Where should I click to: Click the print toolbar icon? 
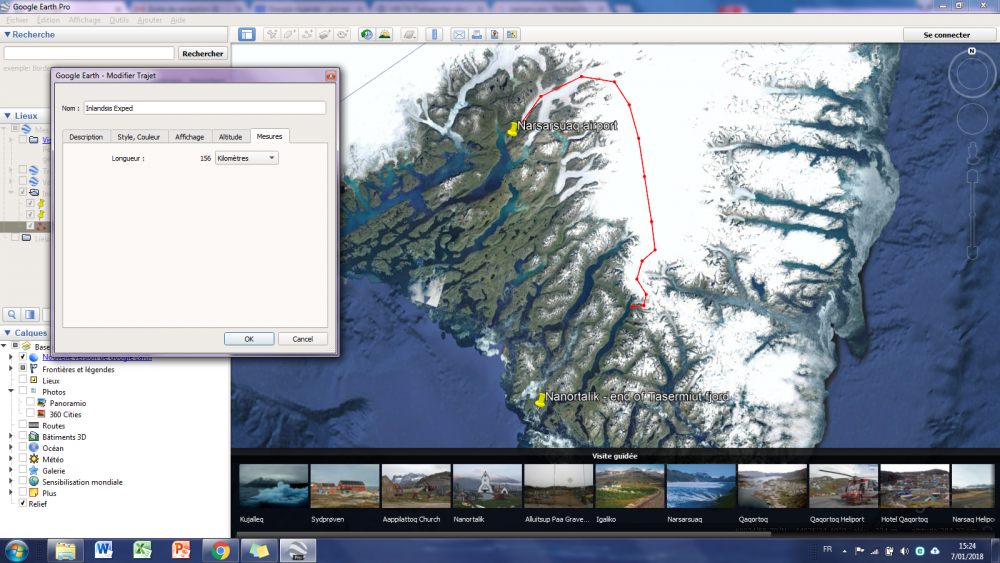pyautogui.click(x=476, y=34)
